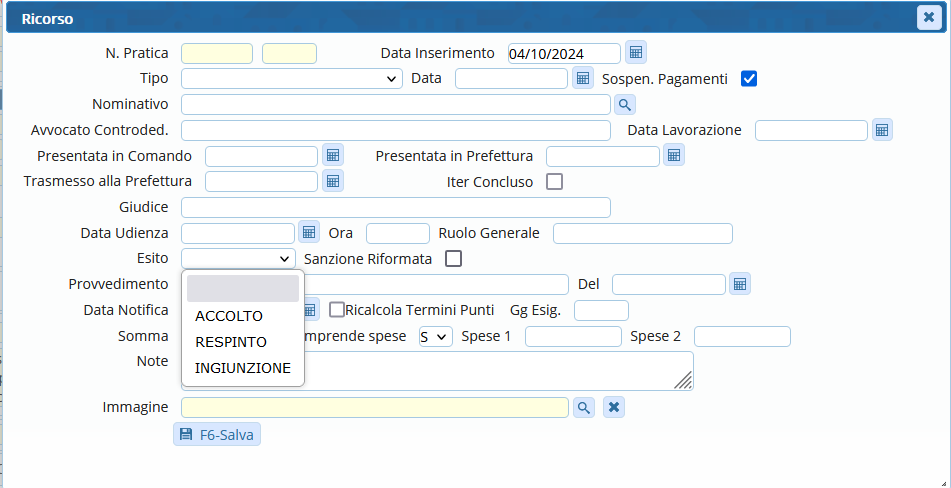Open Trasmesso alla Prefettura calendar
The width and height of the screenshot is (951, 488).
point(333,181)
